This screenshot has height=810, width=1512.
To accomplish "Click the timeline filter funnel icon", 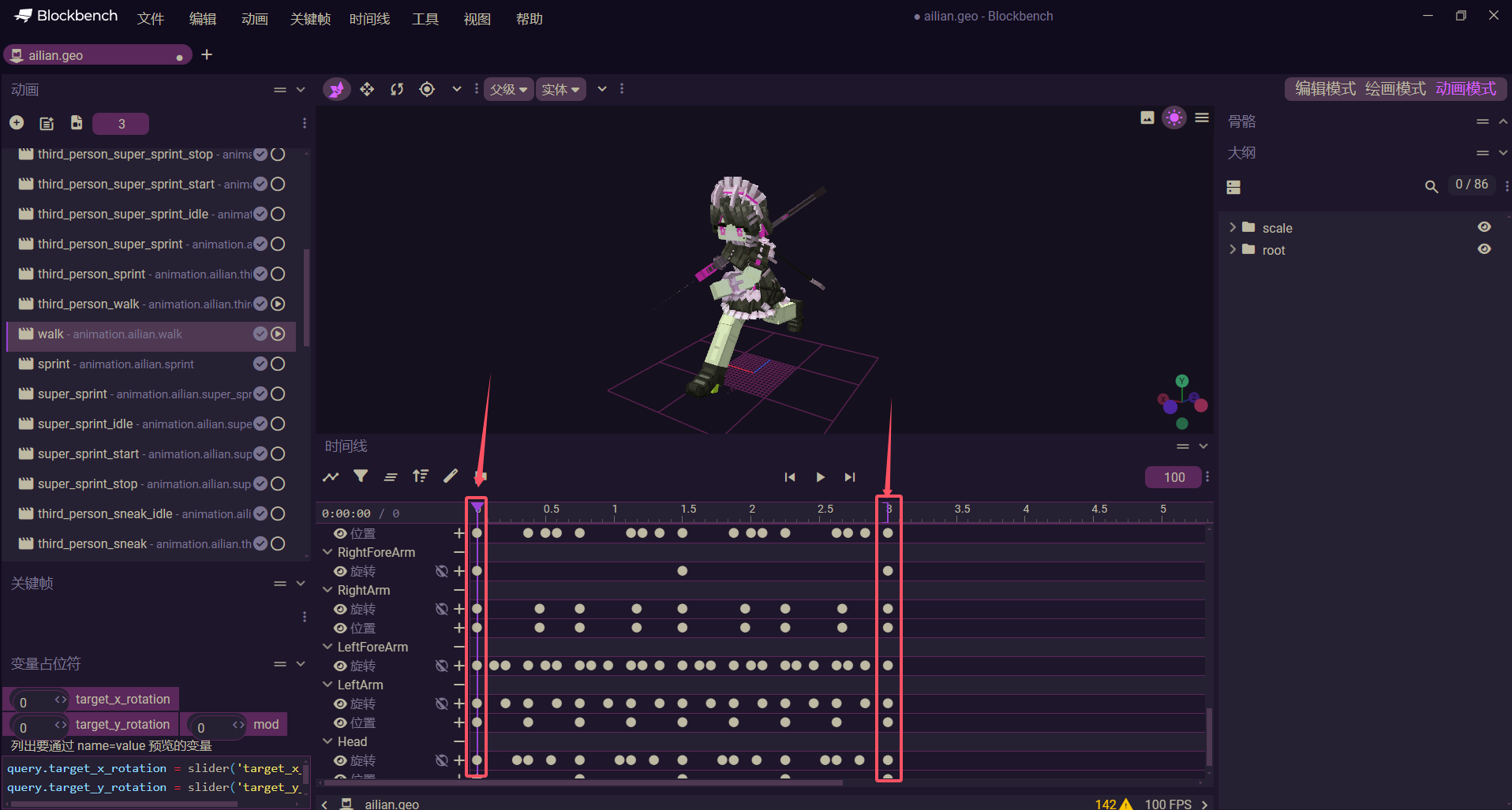I will coord(361,476).
